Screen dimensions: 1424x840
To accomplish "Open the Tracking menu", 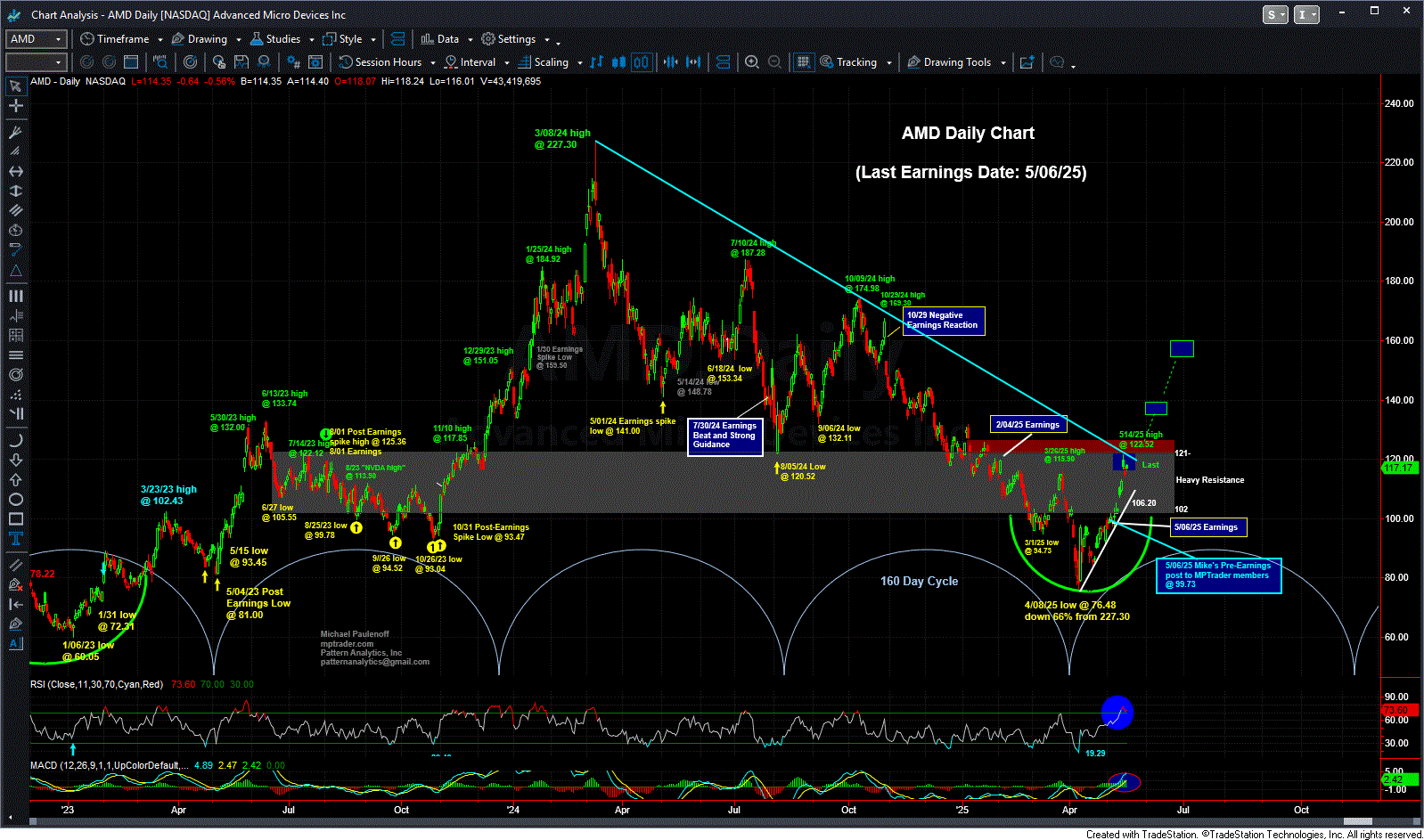I will tap(849, 62).
